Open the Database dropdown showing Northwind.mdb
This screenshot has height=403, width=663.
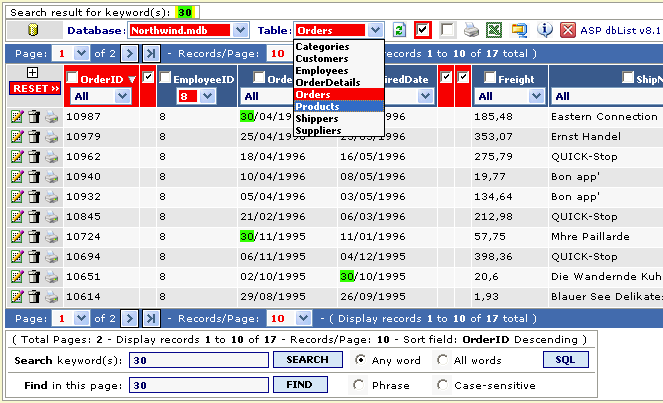188,31
